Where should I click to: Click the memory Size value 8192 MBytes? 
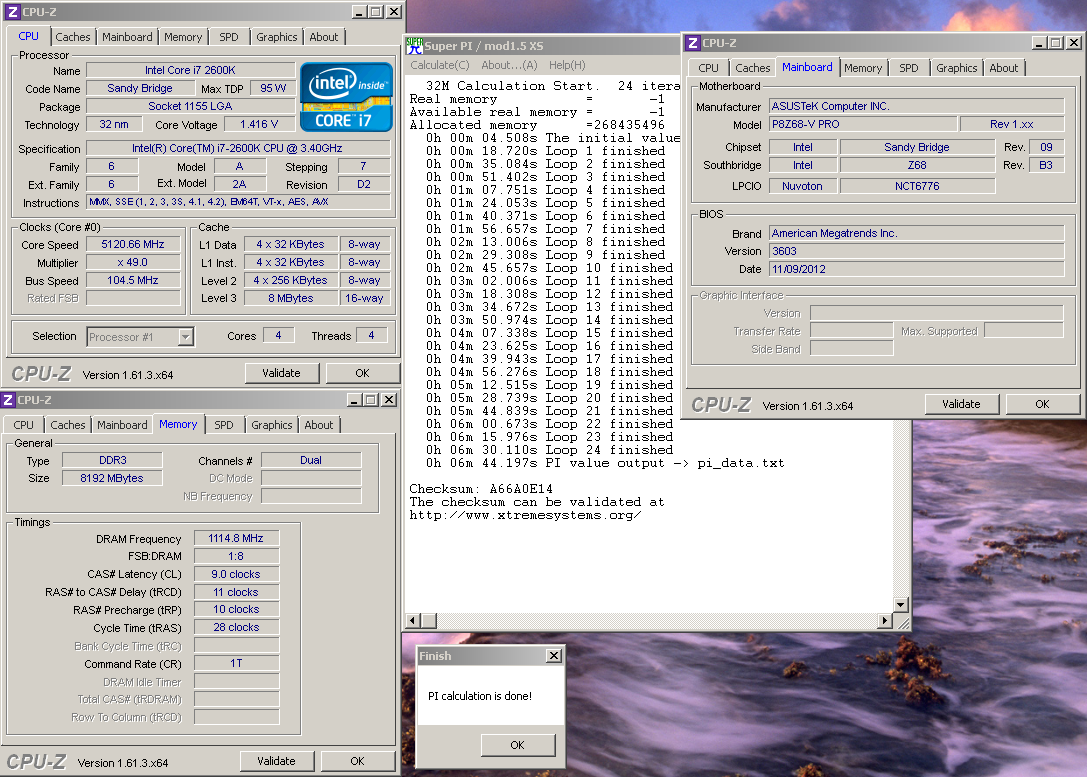tap(112, 478)
